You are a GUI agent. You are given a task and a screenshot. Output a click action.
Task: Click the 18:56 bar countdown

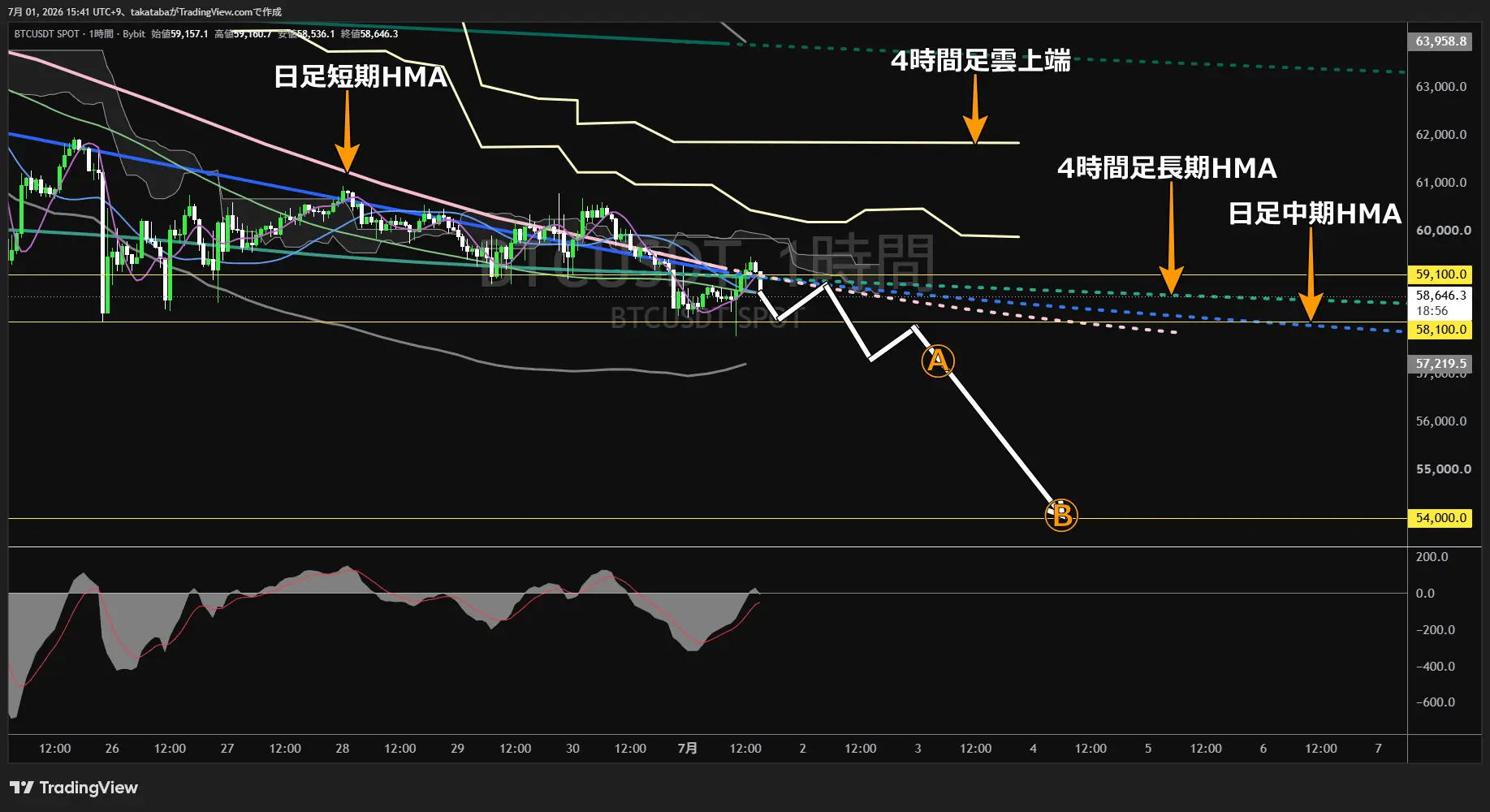tap(1432, 311)
